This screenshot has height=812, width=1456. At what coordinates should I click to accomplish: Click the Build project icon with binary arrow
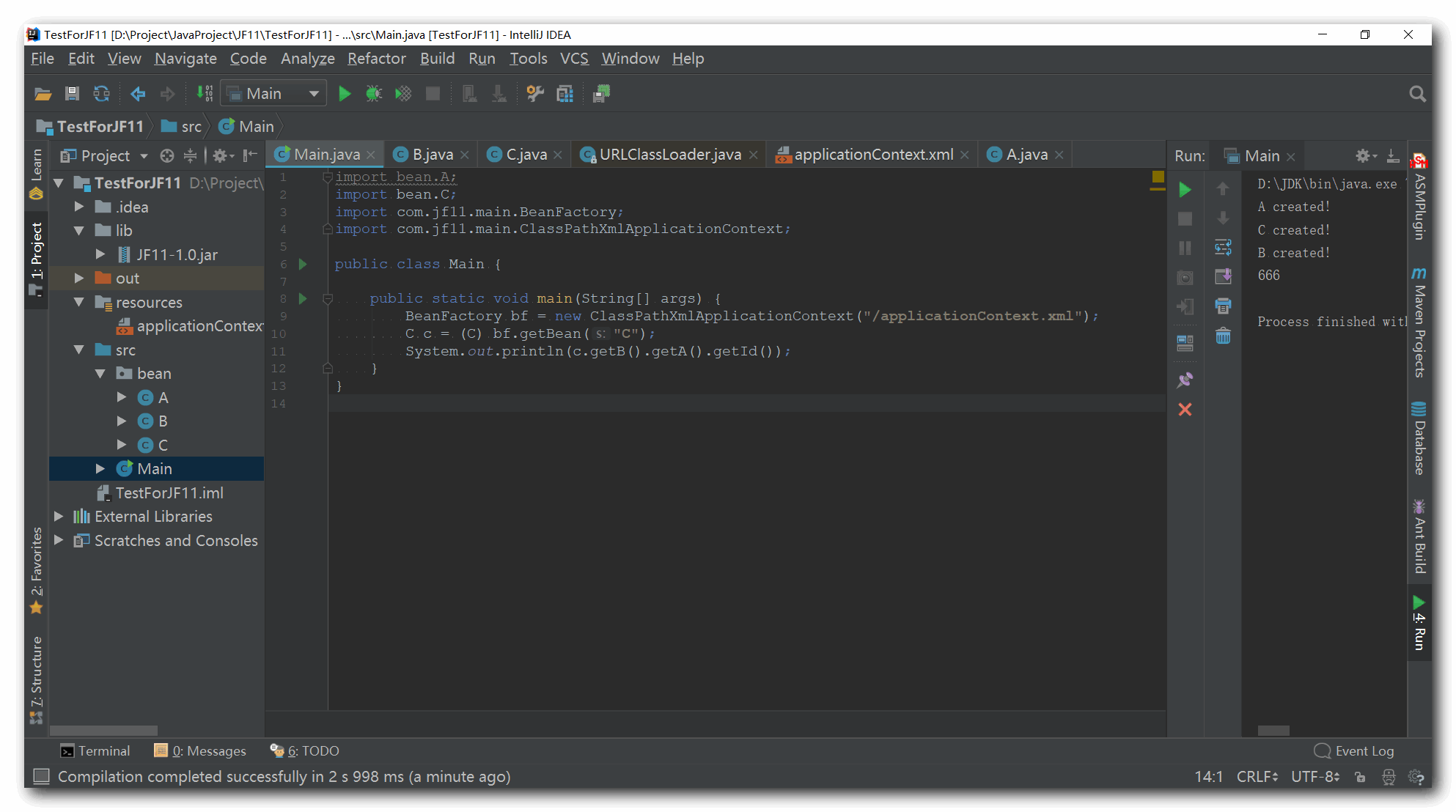point(205,94)
